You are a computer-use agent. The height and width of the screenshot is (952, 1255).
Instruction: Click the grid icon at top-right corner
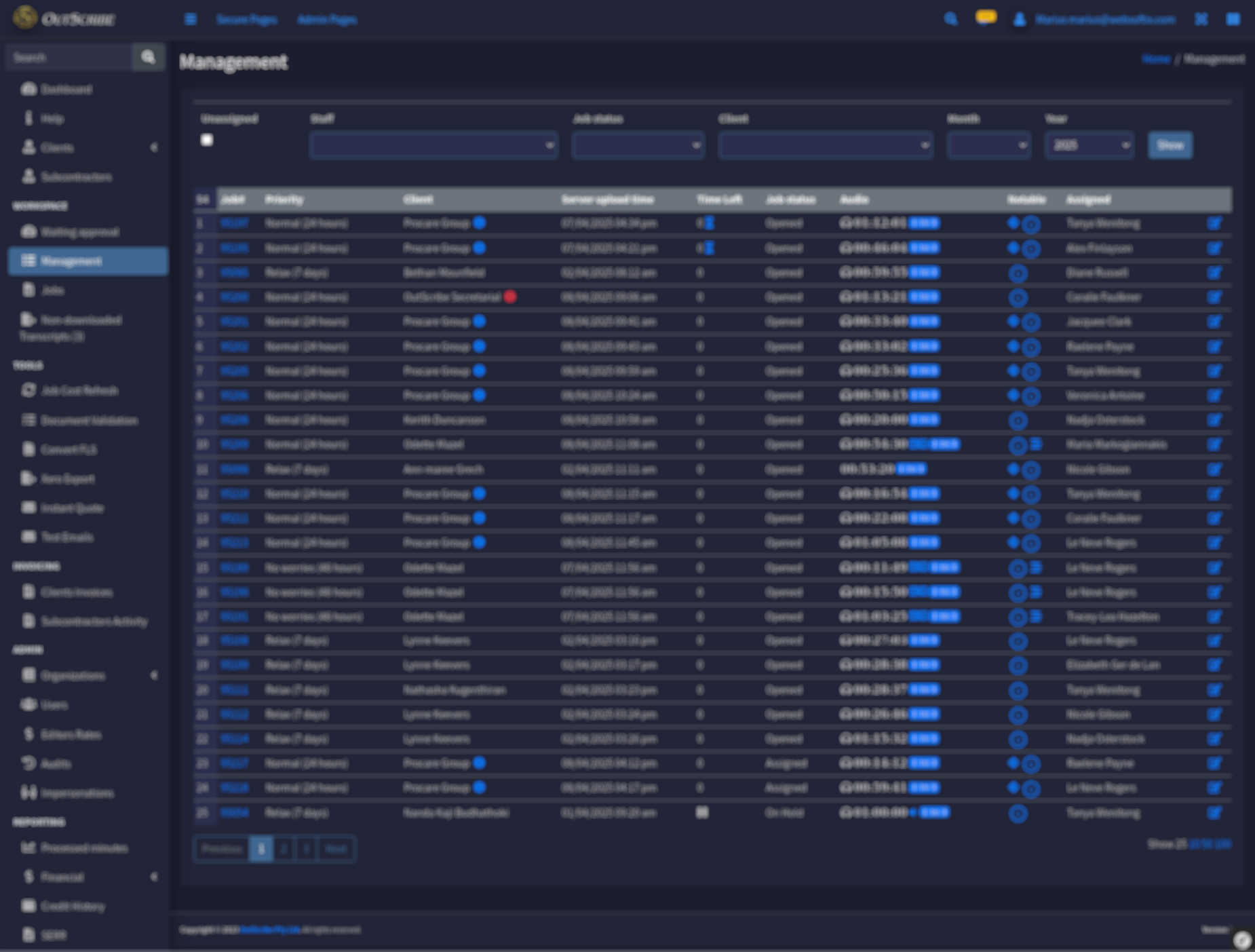point(1233,19)
